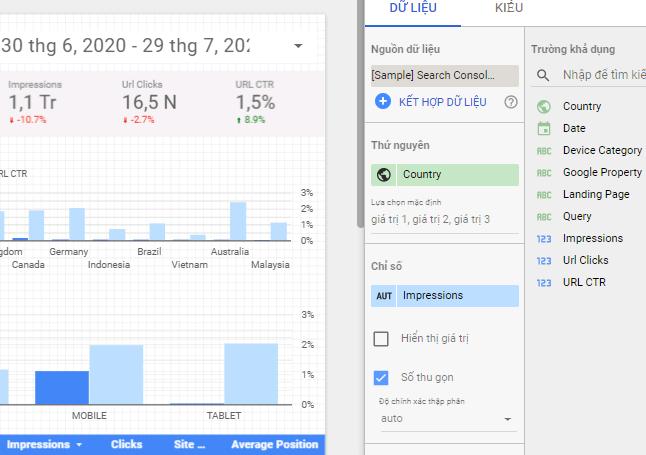Screen dimensions: 646x455
Task: Select the date range control text
Action: click(x=126, y=45)
